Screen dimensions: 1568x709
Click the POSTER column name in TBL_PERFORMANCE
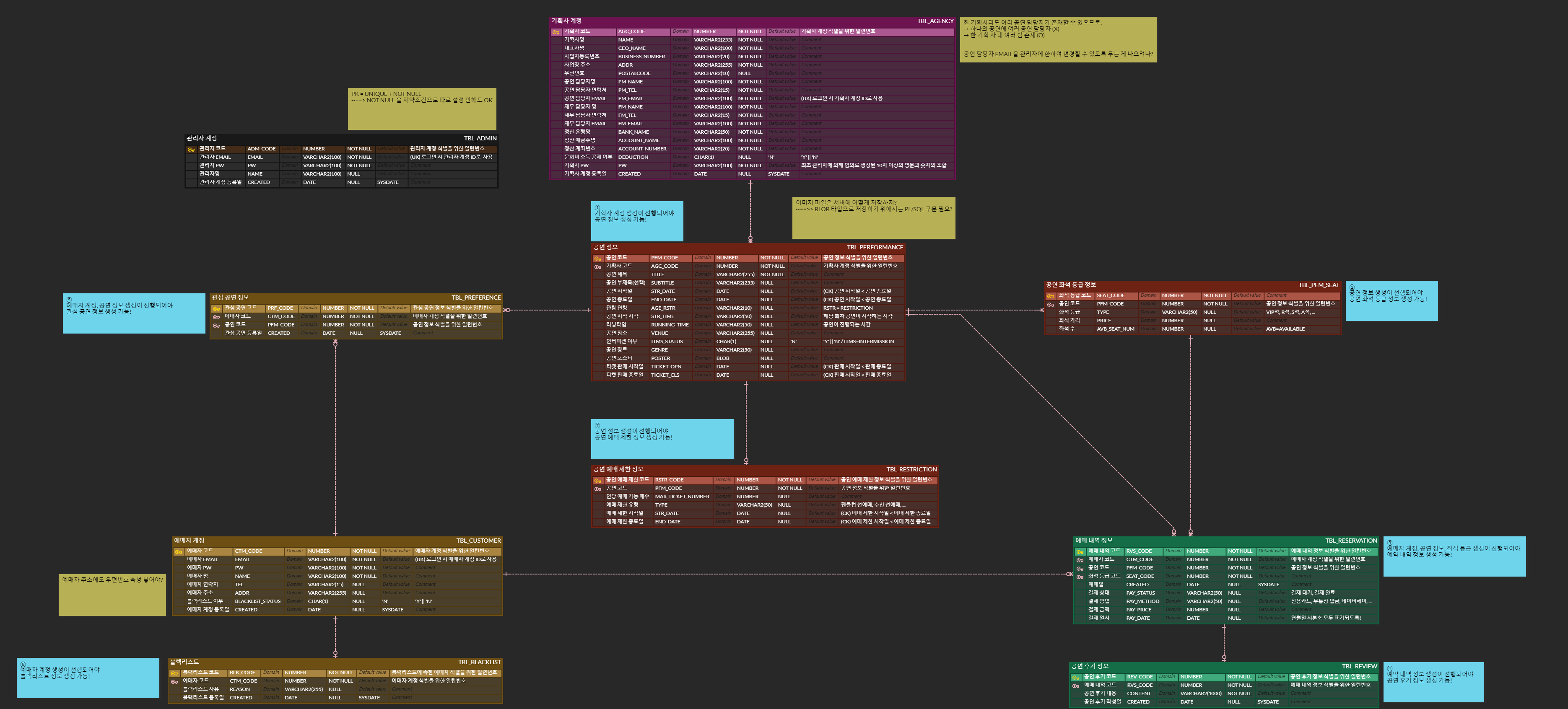pos(660,358)
